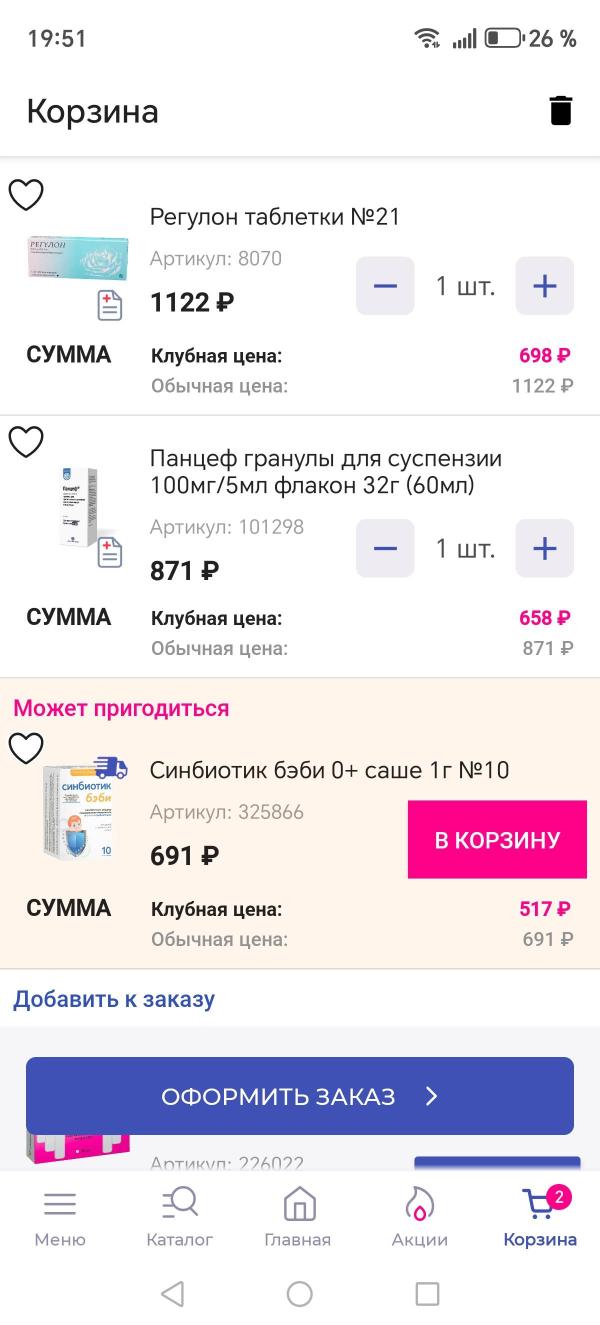The image size is (600, 1325).
Task: Open Панцеф гранулы product title
Action: point(326,472)
